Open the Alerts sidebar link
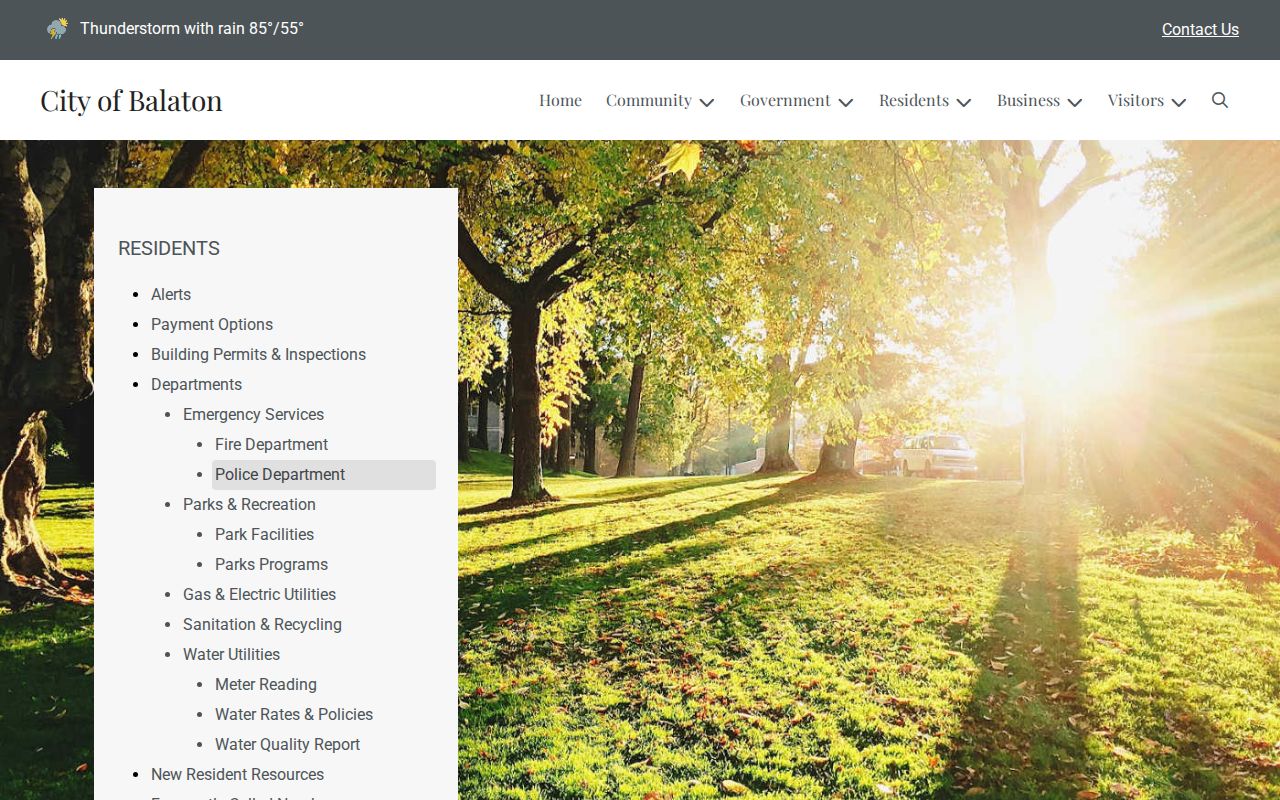 click(x=171, y=294)
